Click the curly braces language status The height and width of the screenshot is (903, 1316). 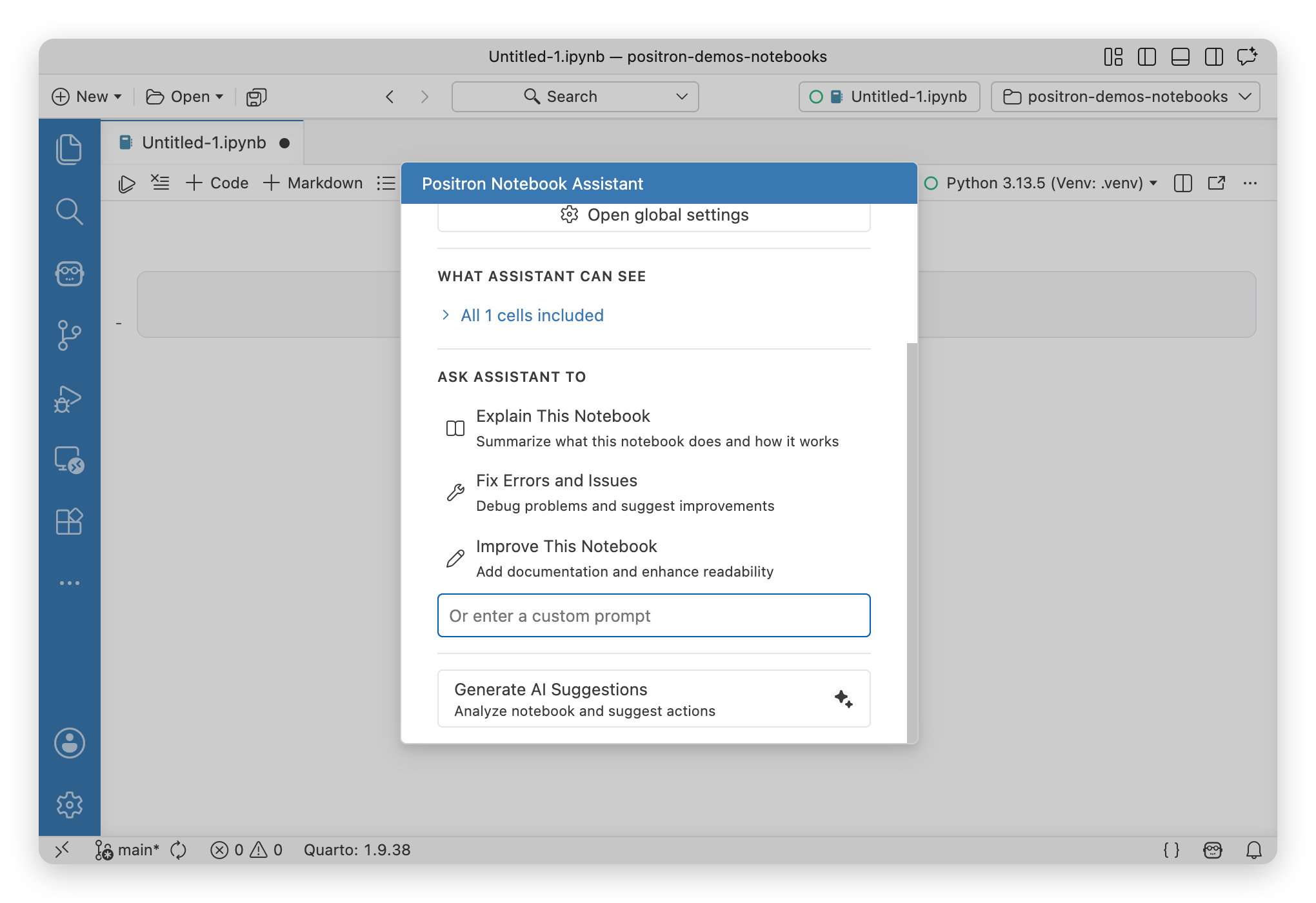pos(1171,850)
